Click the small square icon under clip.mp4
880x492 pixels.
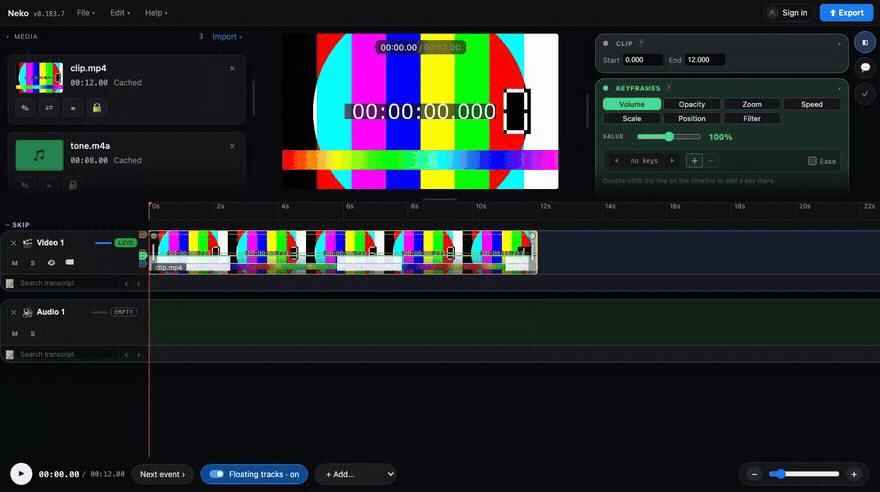pos(73,108)
